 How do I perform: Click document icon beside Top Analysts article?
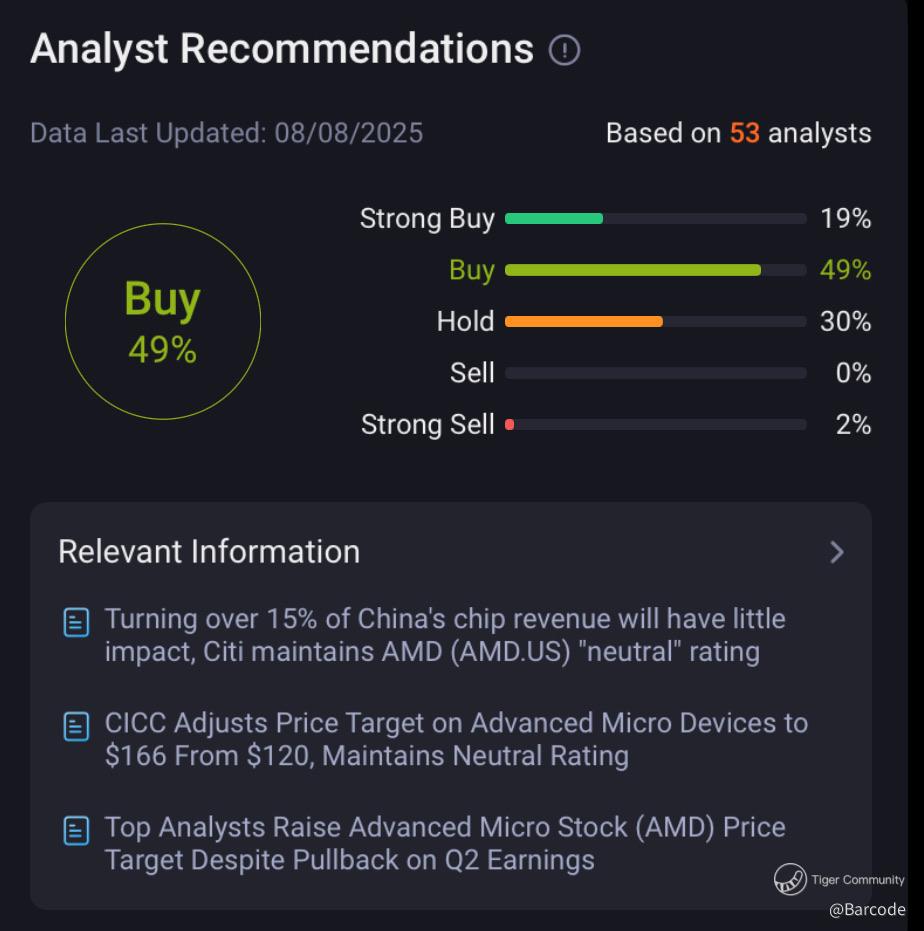tap(76, 830)
